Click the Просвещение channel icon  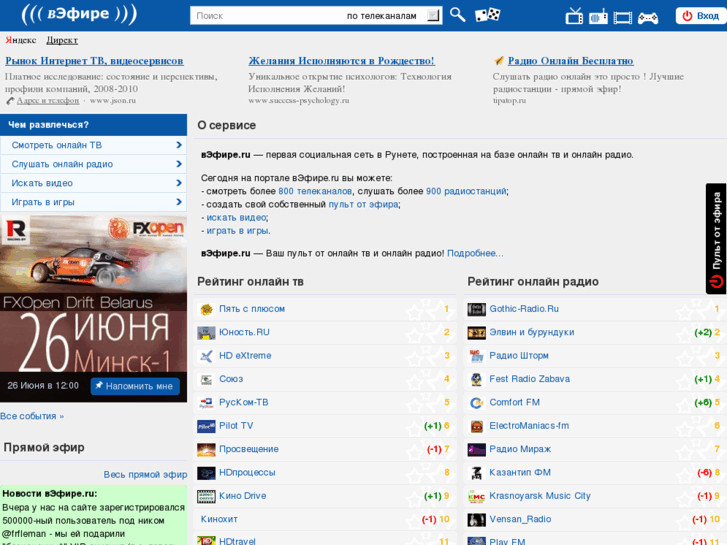pos(206,449)
